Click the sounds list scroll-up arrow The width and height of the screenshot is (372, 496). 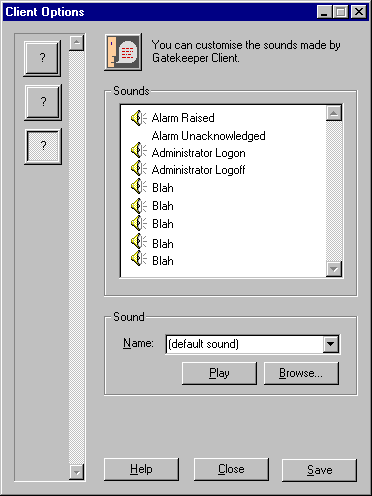pyautogui.click(x=334, y=114)
